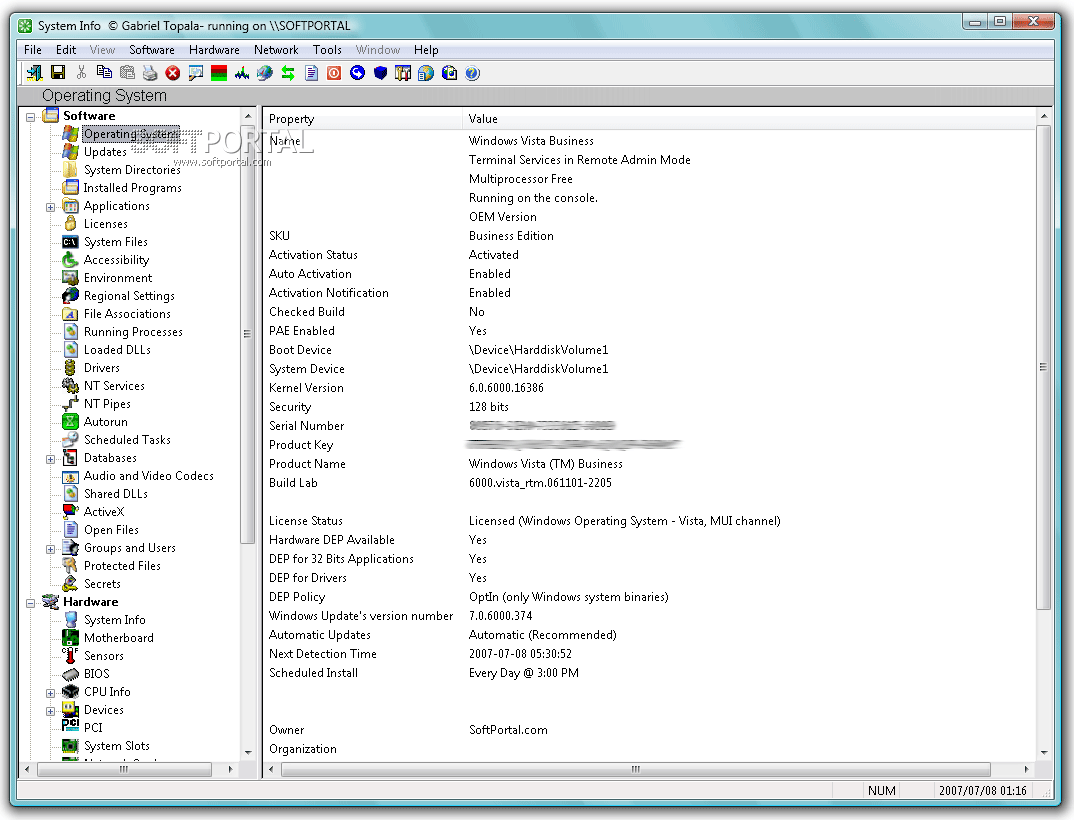Click the text document toolbar icon
The height and width of the screenshot is (820, 1074).
click(311, 73)
